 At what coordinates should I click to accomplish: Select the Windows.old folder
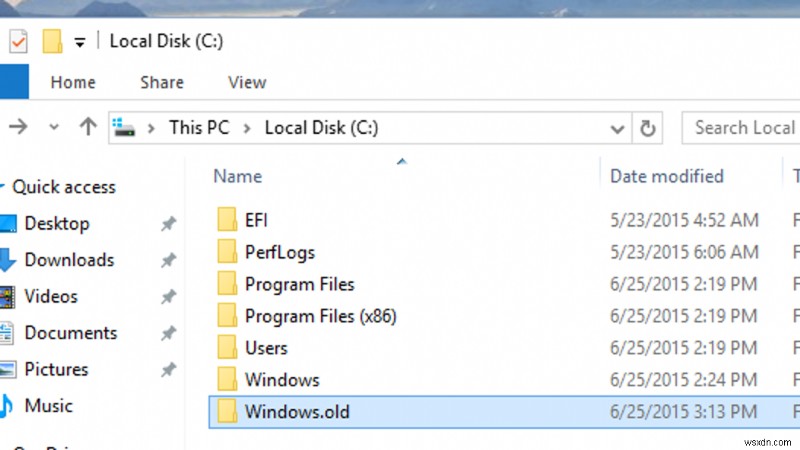point(297,411)
